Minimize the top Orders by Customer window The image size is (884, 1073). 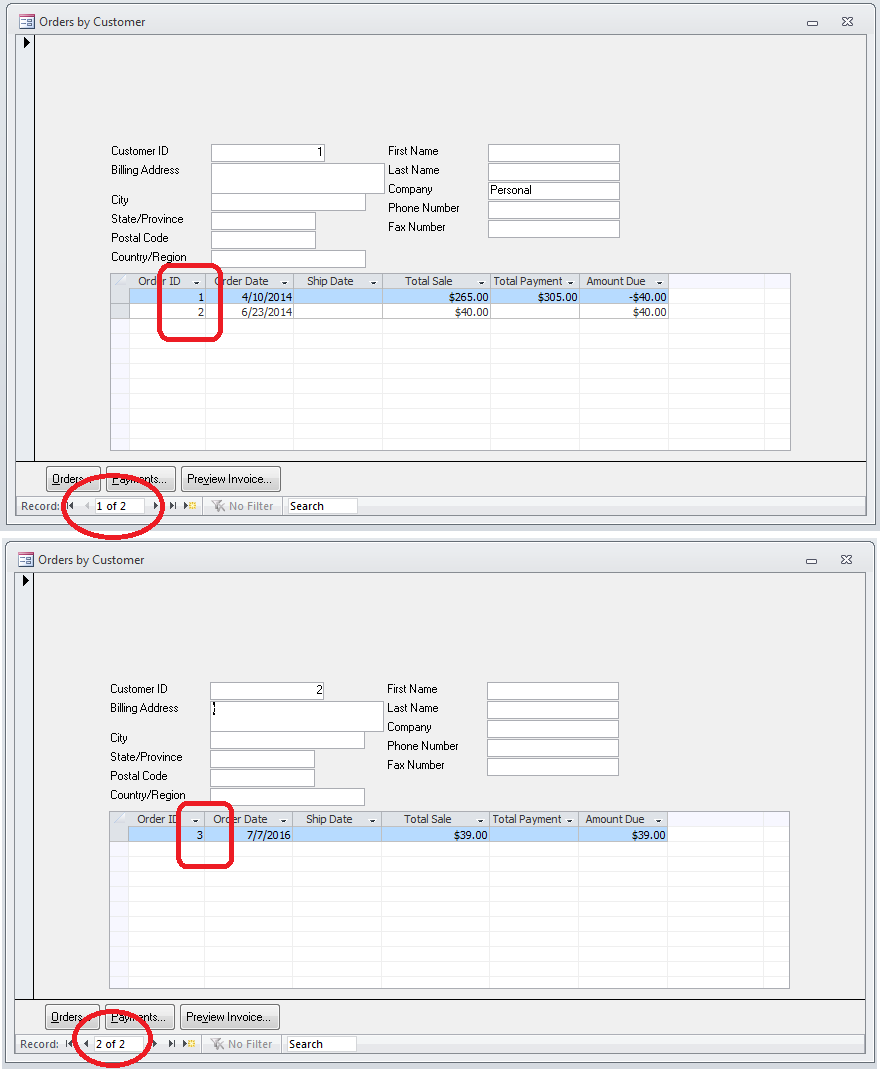(812, 23)
